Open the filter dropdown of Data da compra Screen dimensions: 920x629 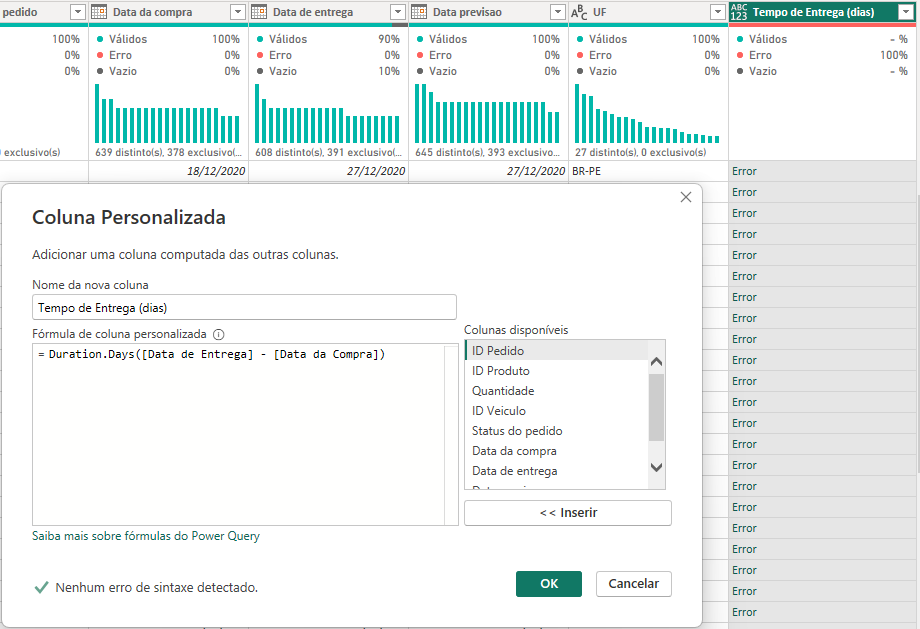click(238, 12)
